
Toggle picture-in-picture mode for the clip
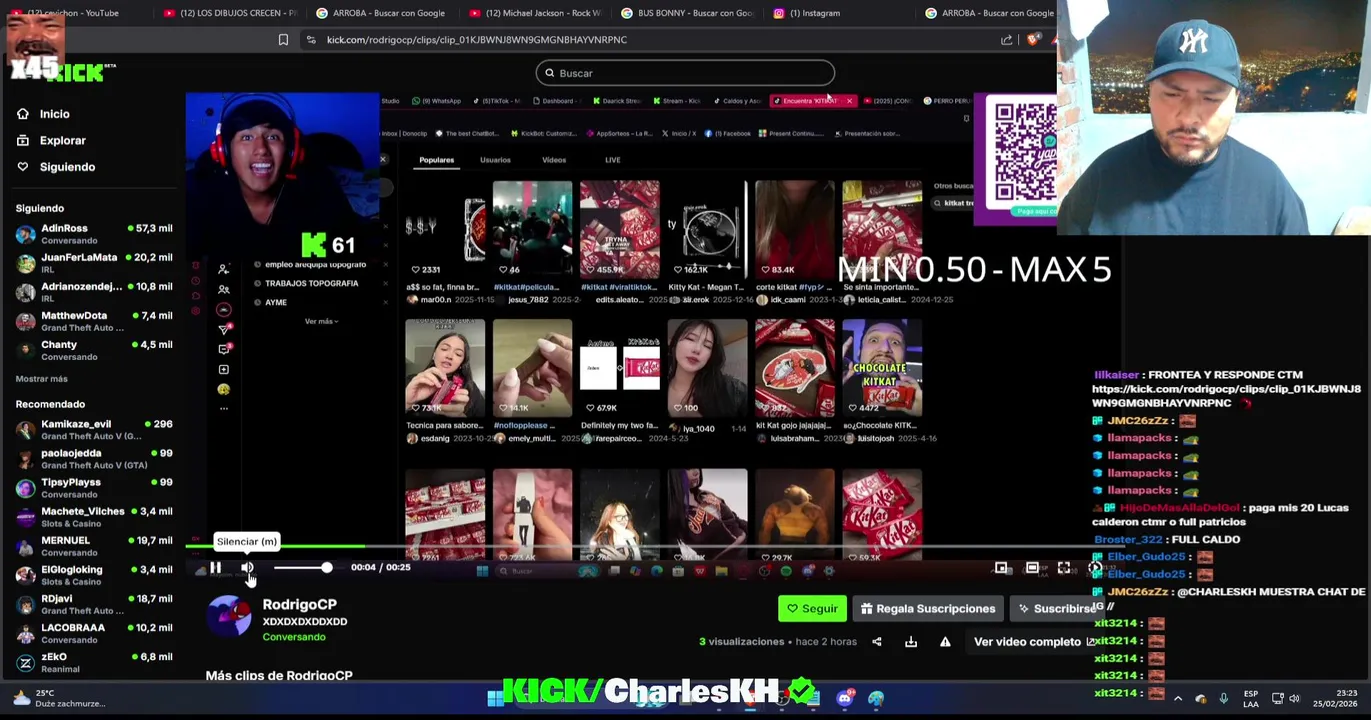[x=1001, y=568]
